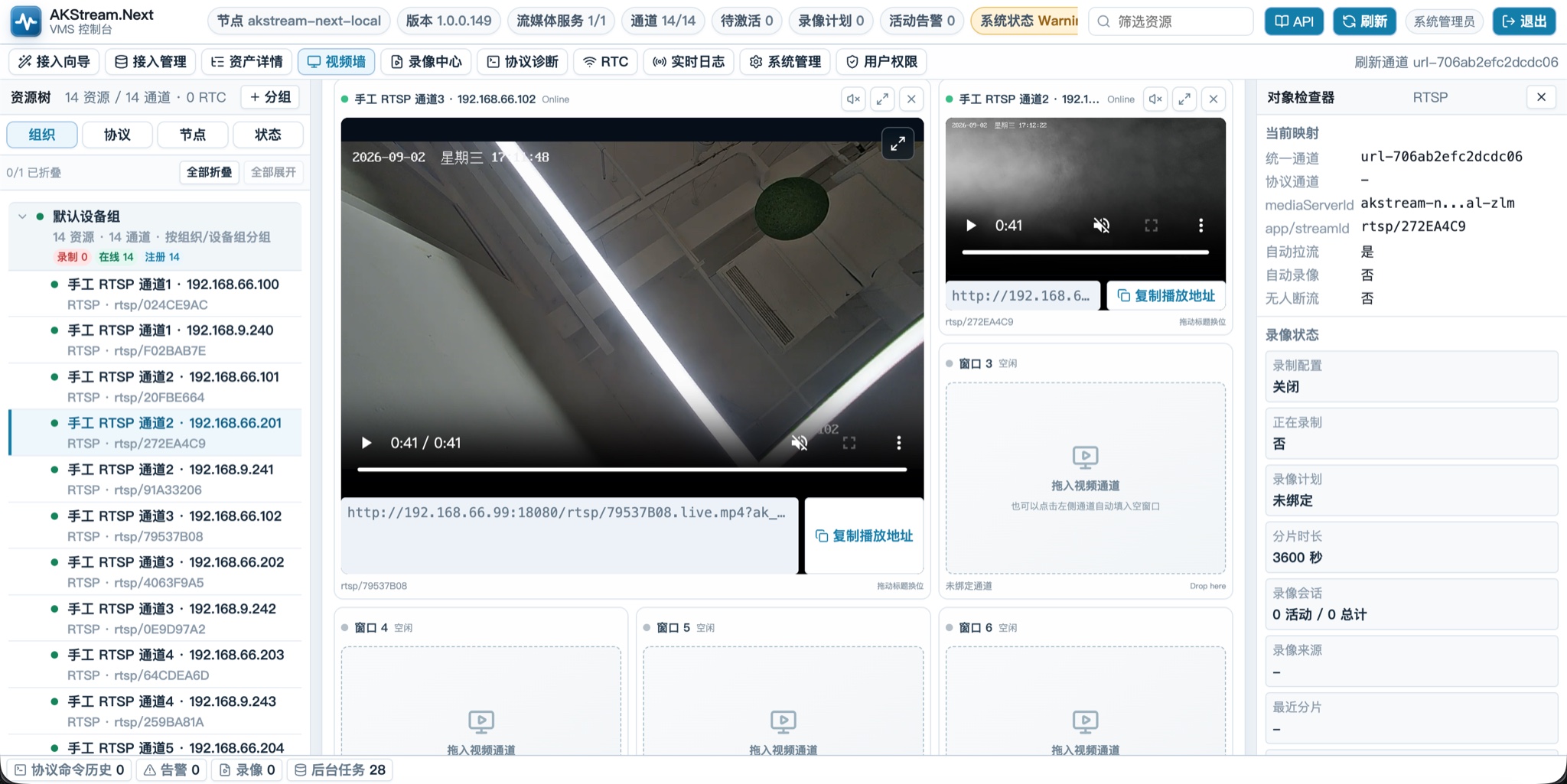Click the 退出 logout button
This screenshot has width=1567, height=784.
click(1524, 21)
